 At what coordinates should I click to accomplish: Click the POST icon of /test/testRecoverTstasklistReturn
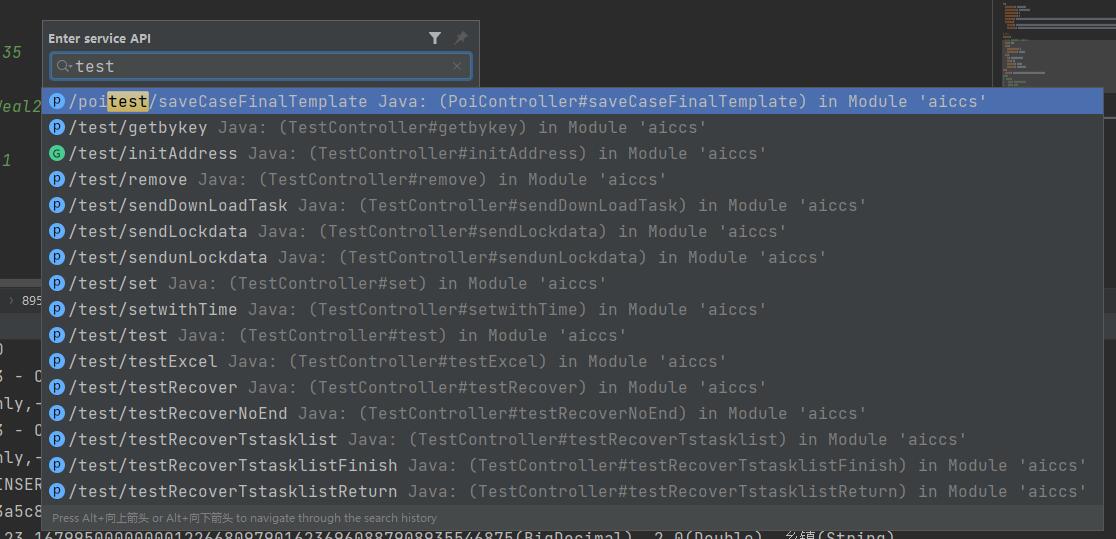[x=57, y=491]
